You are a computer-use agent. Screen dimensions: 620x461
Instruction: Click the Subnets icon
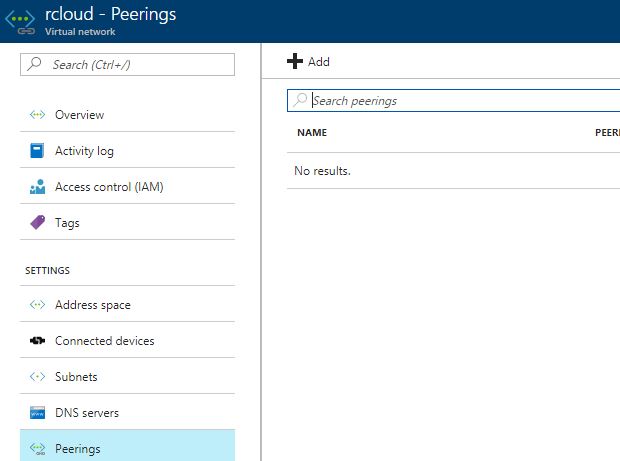(37, 376)
